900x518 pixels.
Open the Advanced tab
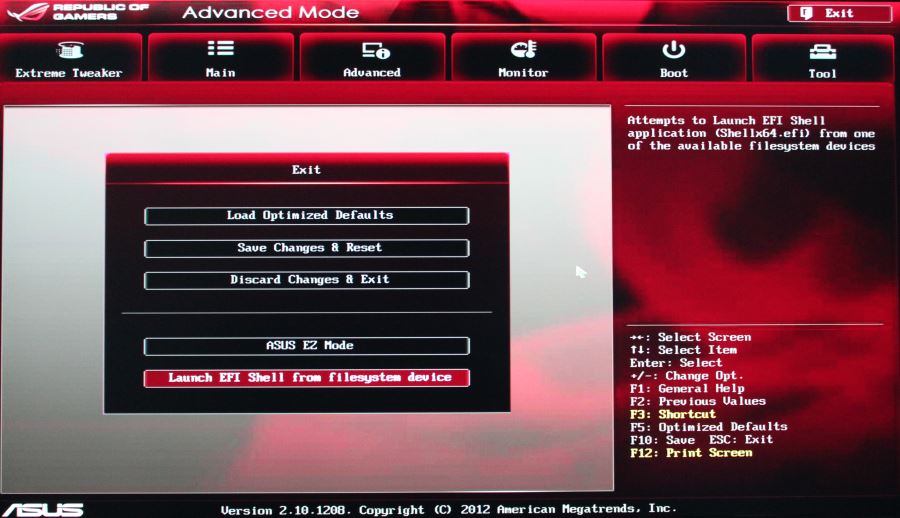372,57
